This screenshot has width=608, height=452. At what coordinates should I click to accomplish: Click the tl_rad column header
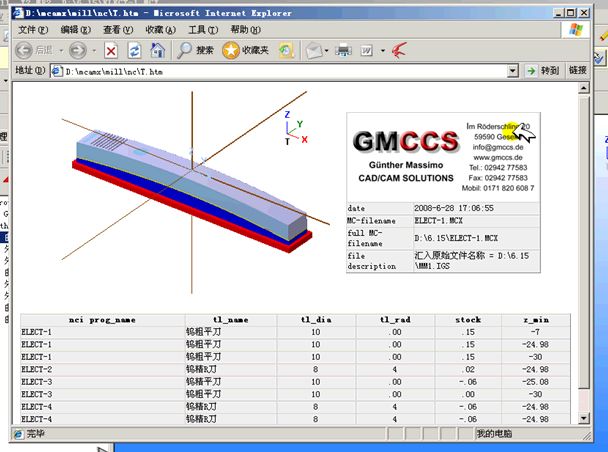395,320
